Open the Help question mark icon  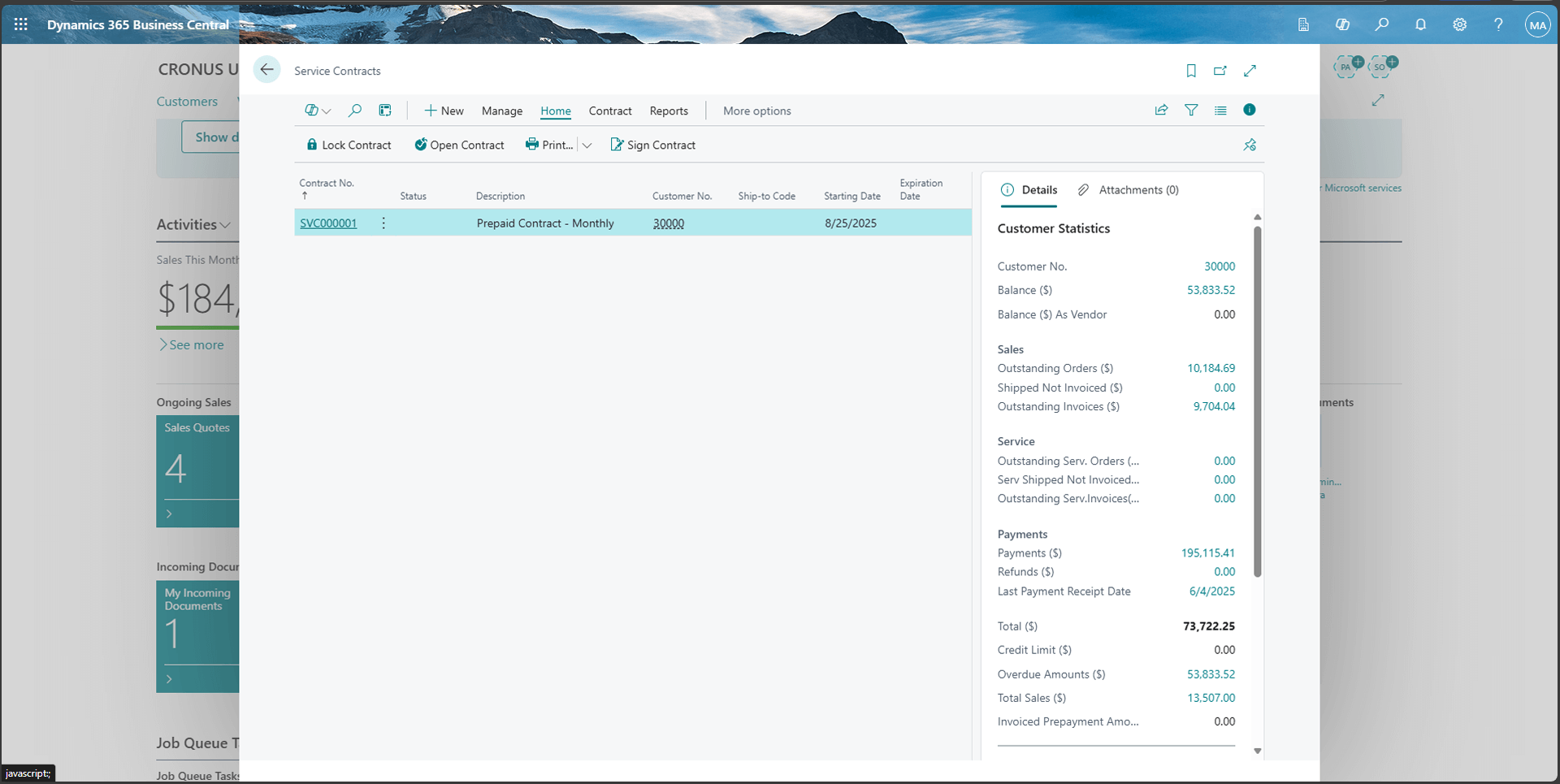(x=1499, y=24)
